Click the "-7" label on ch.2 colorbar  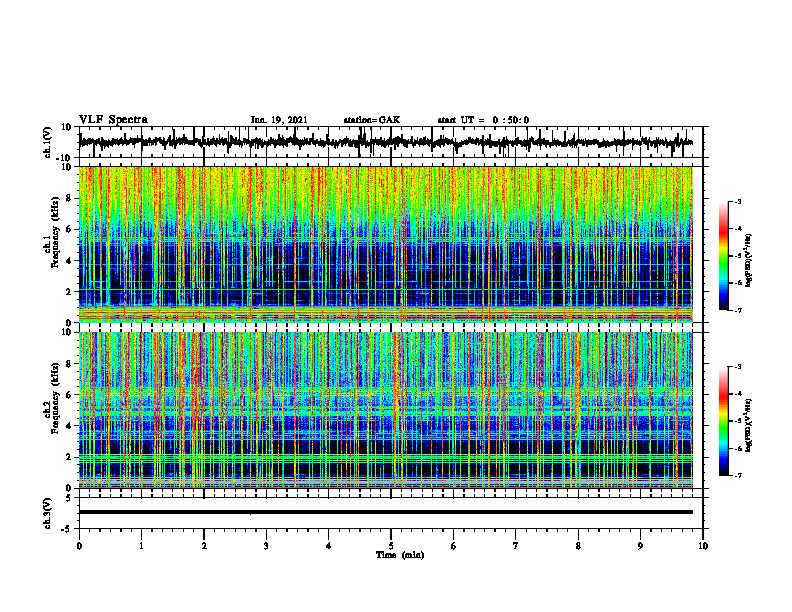click(737, 475)
